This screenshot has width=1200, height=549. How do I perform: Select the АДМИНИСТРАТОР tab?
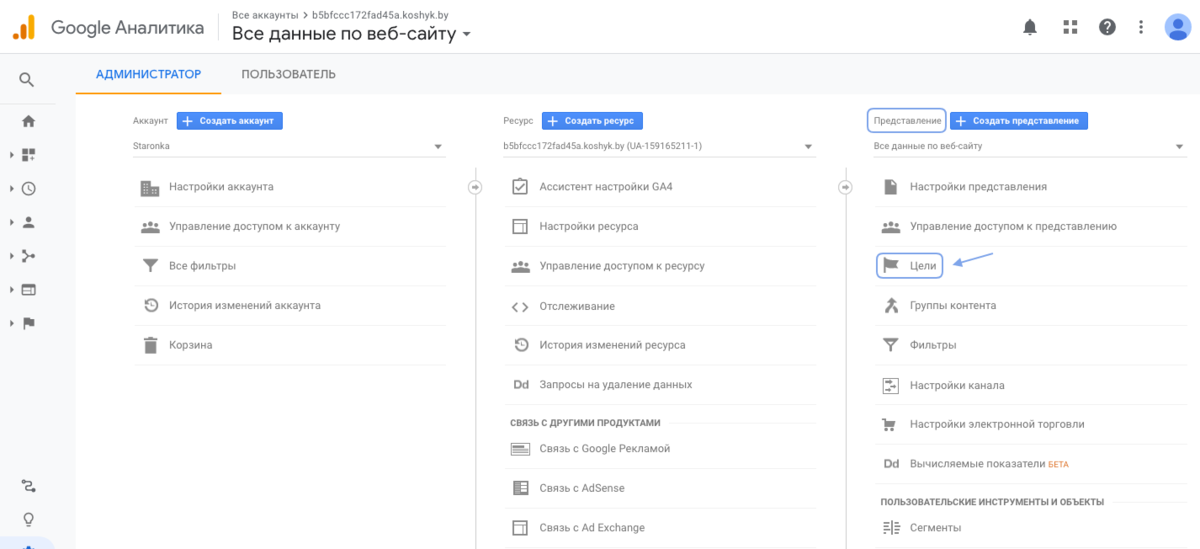tap(148, 74)
